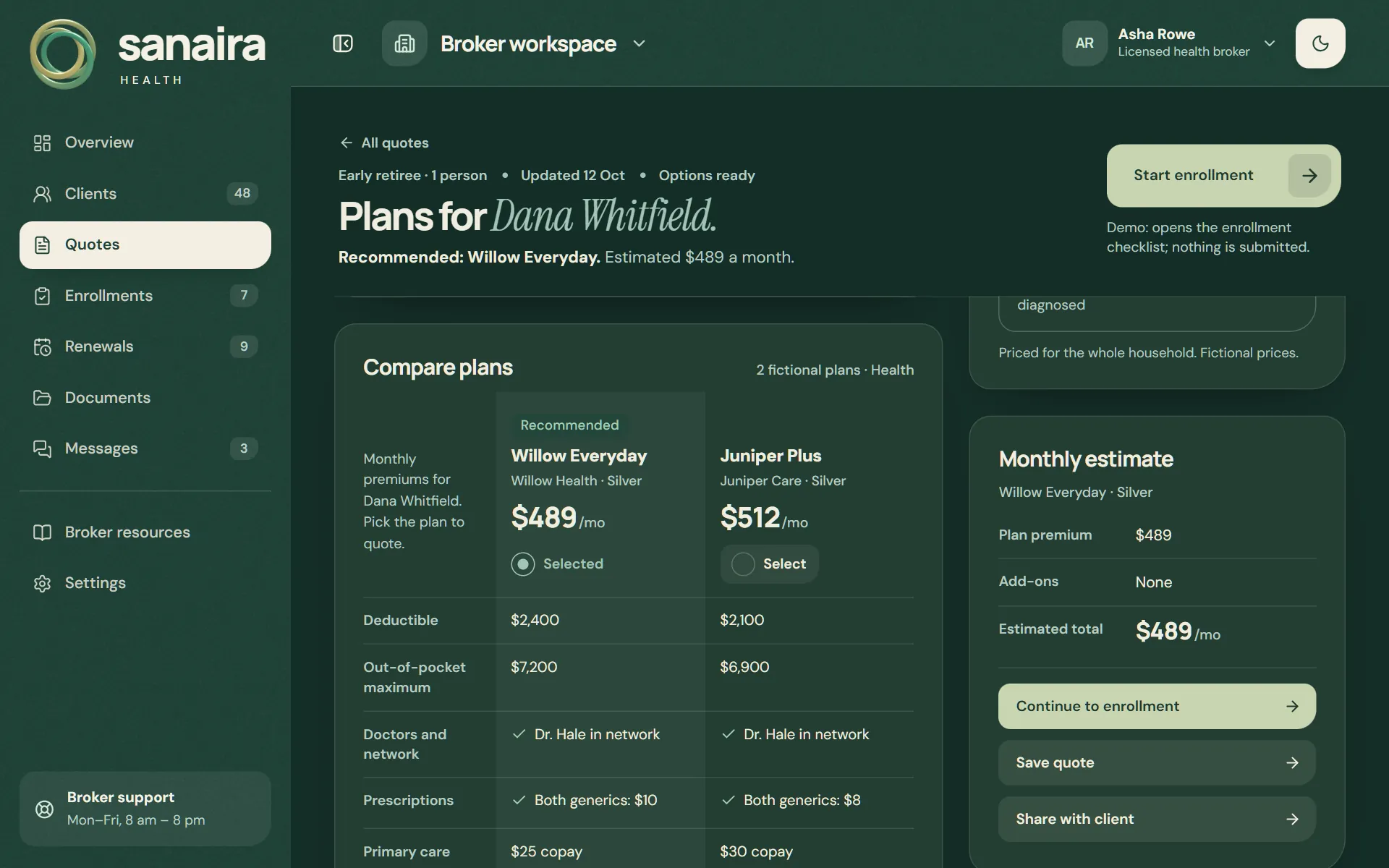Open the Quotes page

145,244
